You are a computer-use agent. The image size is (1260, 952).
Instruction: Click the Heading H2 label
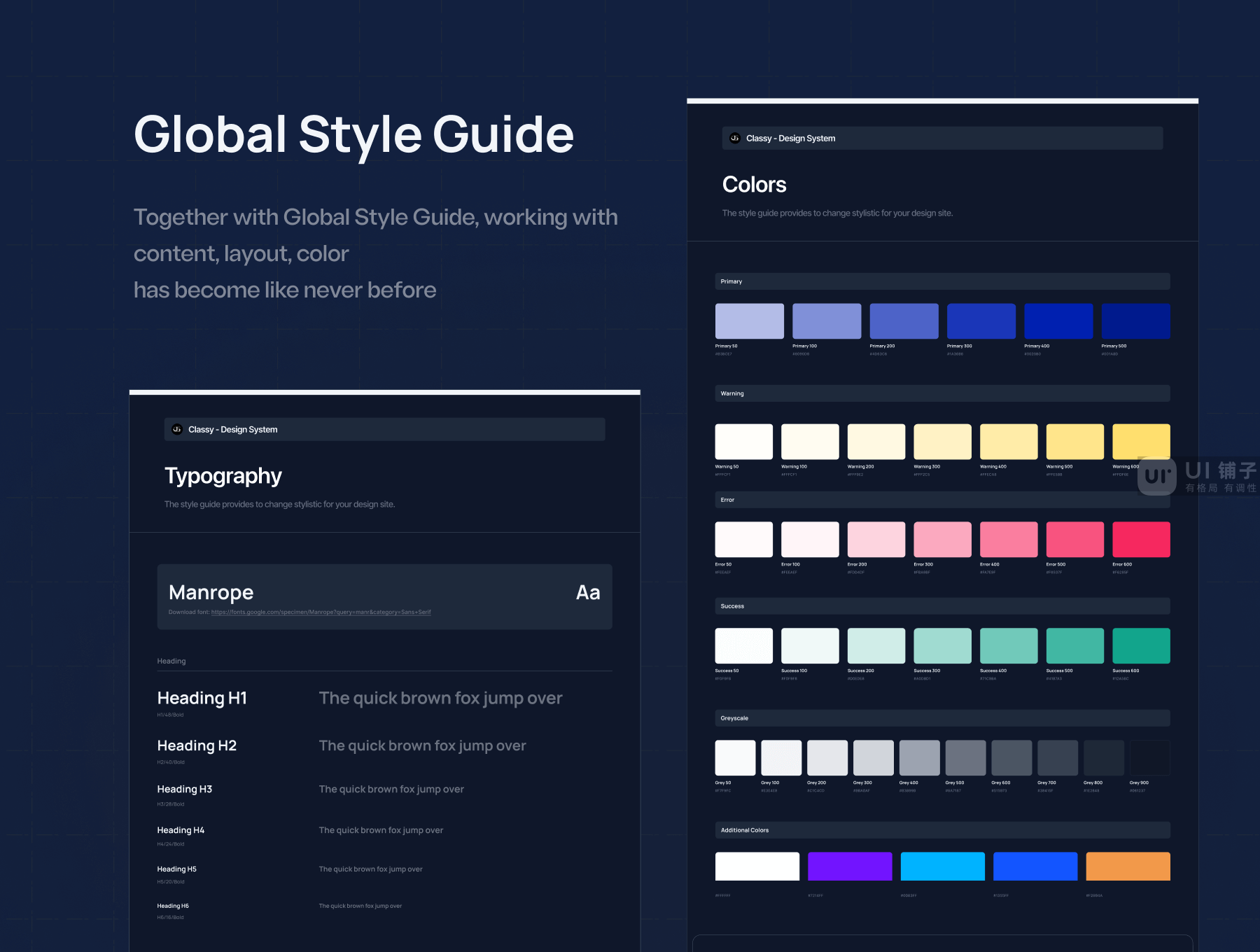click(x=197, y=746)
